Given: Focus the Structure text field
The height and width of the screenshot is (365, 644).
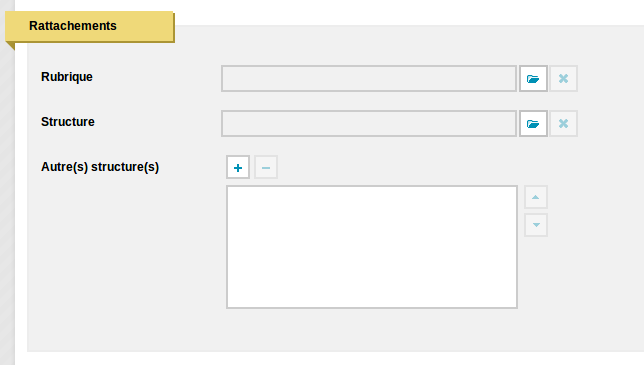Looking at the screenshot, I should click(369, 124).
